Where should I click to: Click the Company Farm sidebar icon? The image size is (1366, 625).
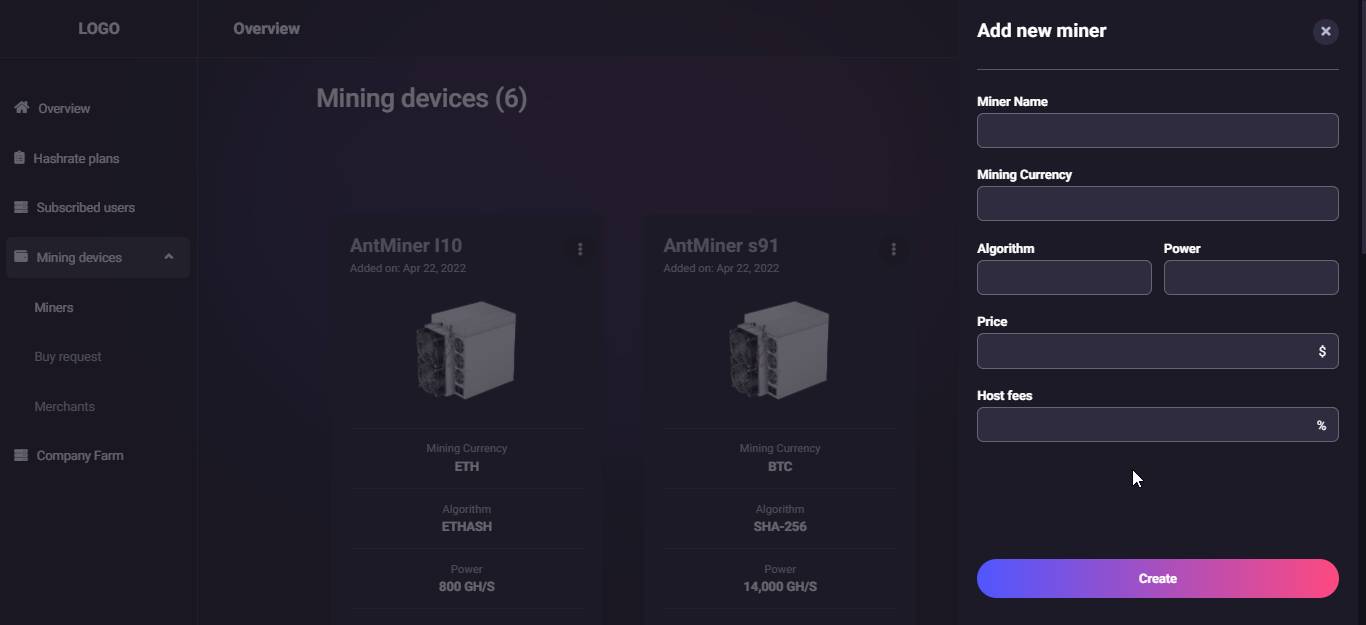[x=19, y=455]
